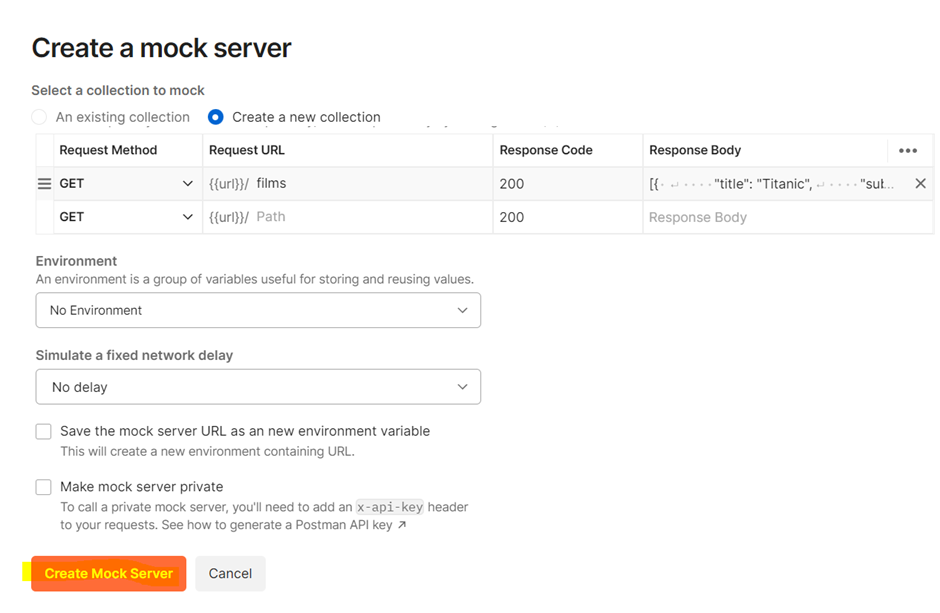Enable saving mock server URL as environment variable
The image size is (940, 613).
[44, 432]
